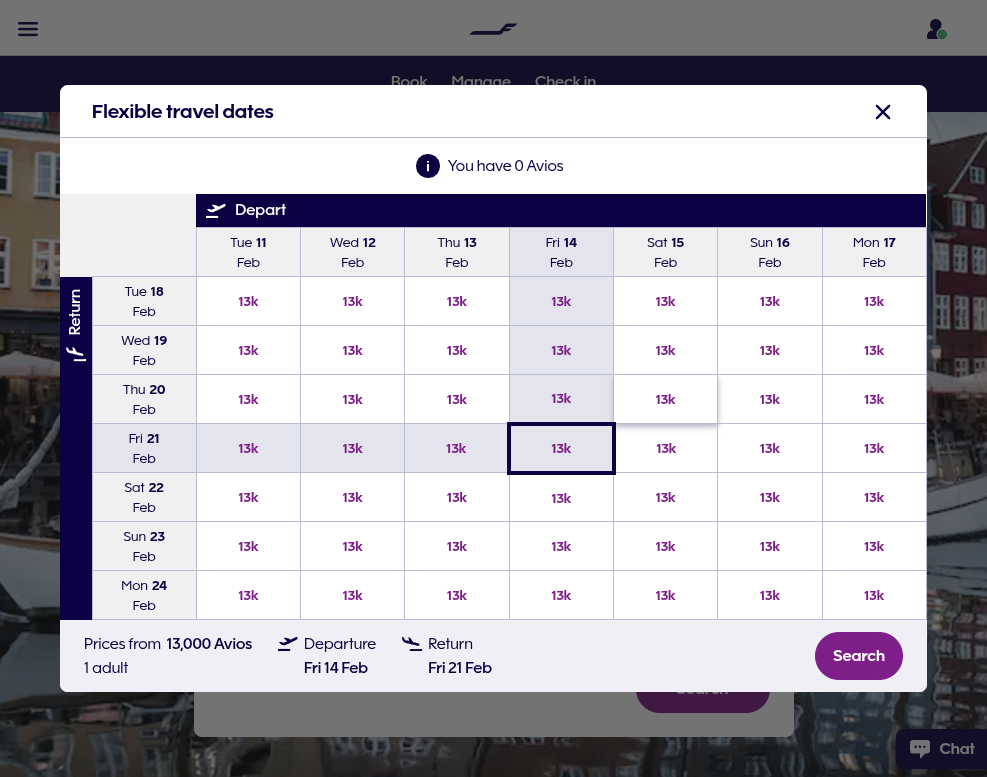Click the Depart plane icon in header
Screen dimensions: 987x777
point(216,210)
